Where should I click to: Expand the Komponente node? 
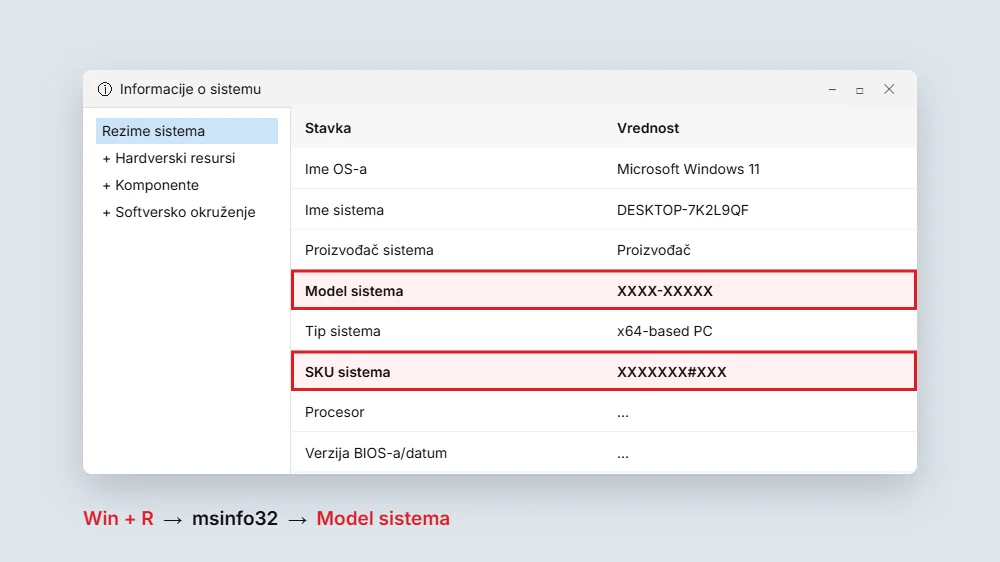click(107, 186)
